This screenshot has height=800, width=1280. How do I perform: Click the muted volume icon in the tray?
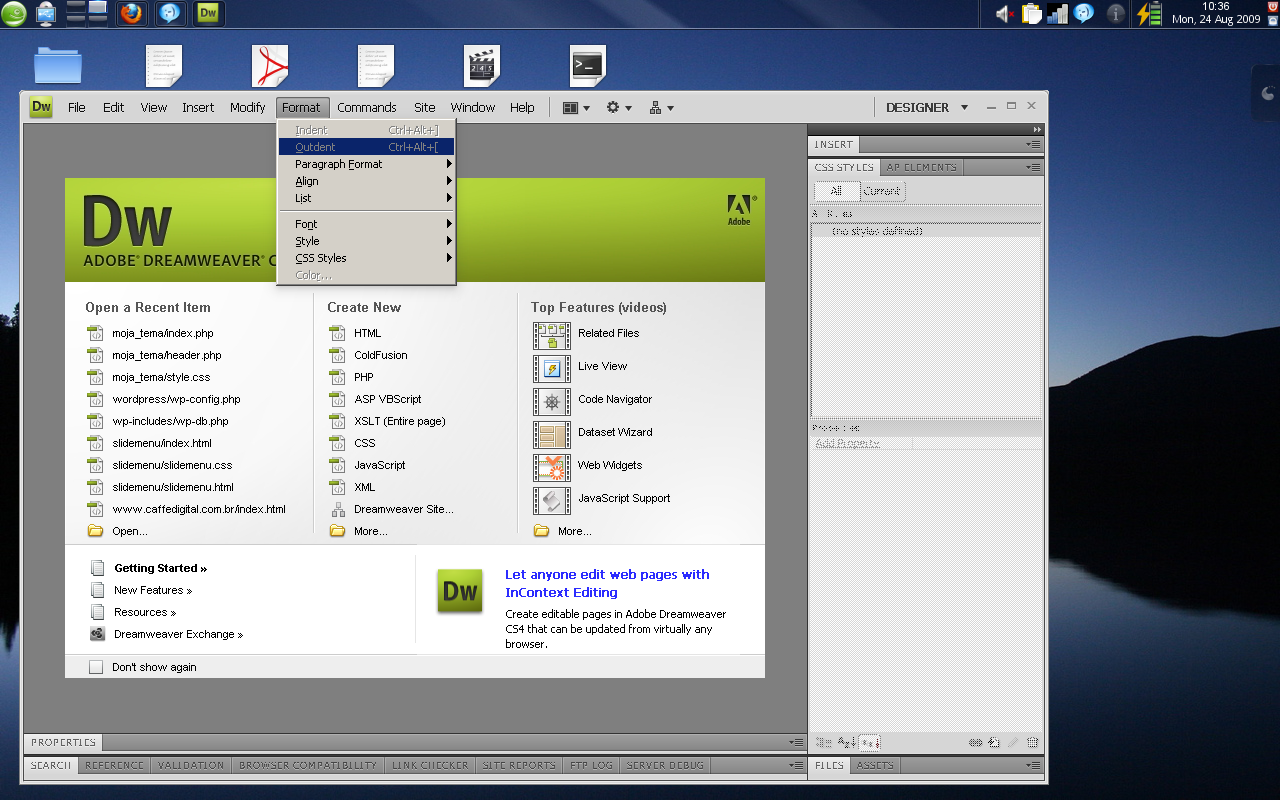(x=1005, y=14)
